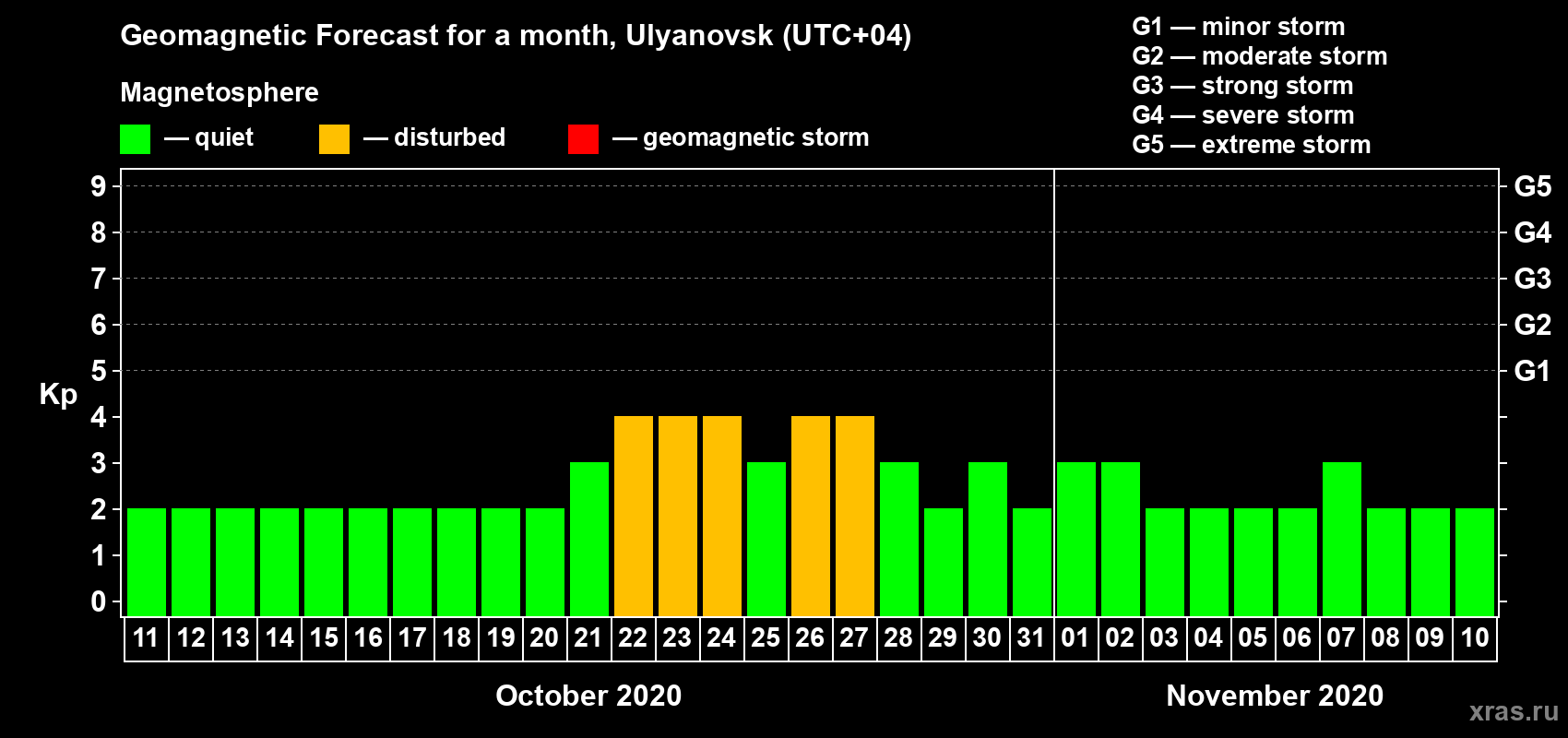Select the bar for November 01
Screen dimensions: 1568x738
[1076, 539]
